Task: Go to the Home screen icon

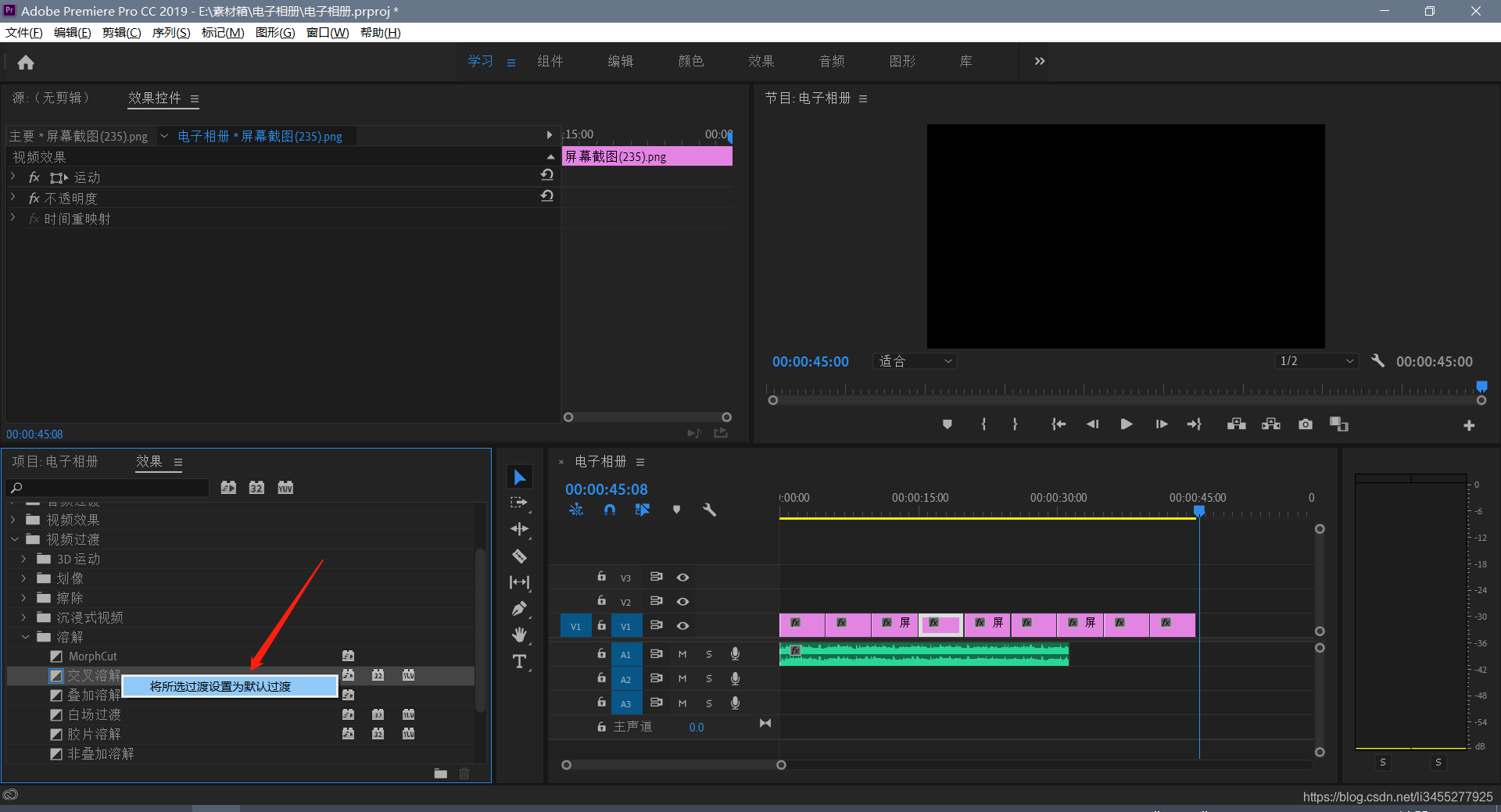Action: [x=26, y=63]
